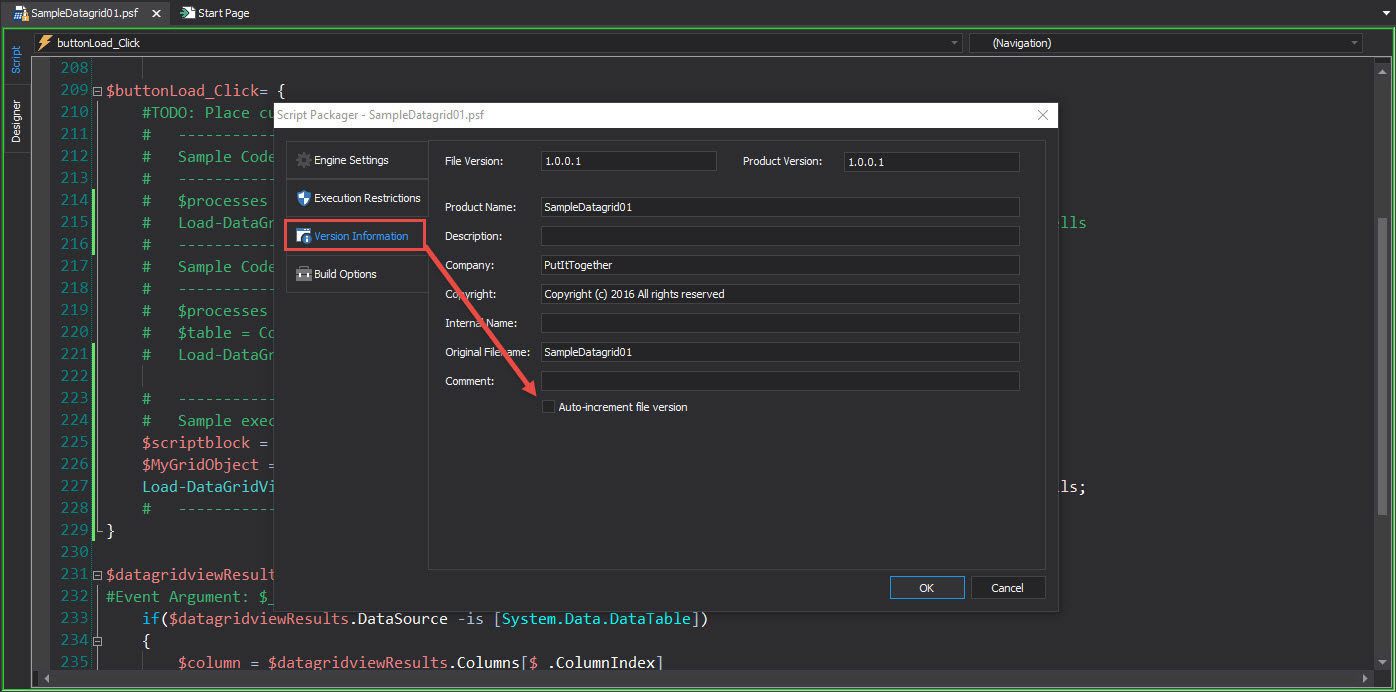This screenshot has height=692, width=1396.
Task: Click the Product Name field
Action: click(780, 207)
